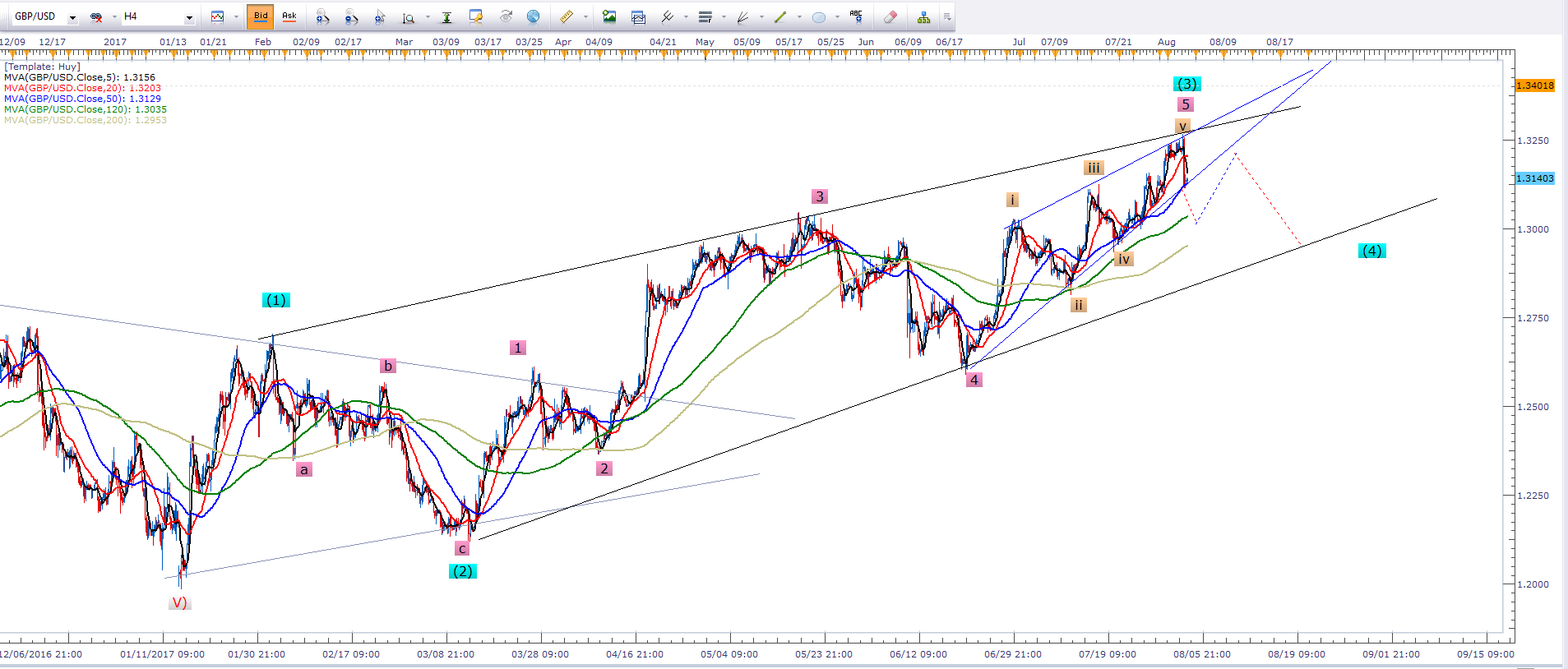This screenshot has height=669, width=1568.
Task: Pick the ruler measurement tool
Action: pyautogui.click(x=566, y=16)
